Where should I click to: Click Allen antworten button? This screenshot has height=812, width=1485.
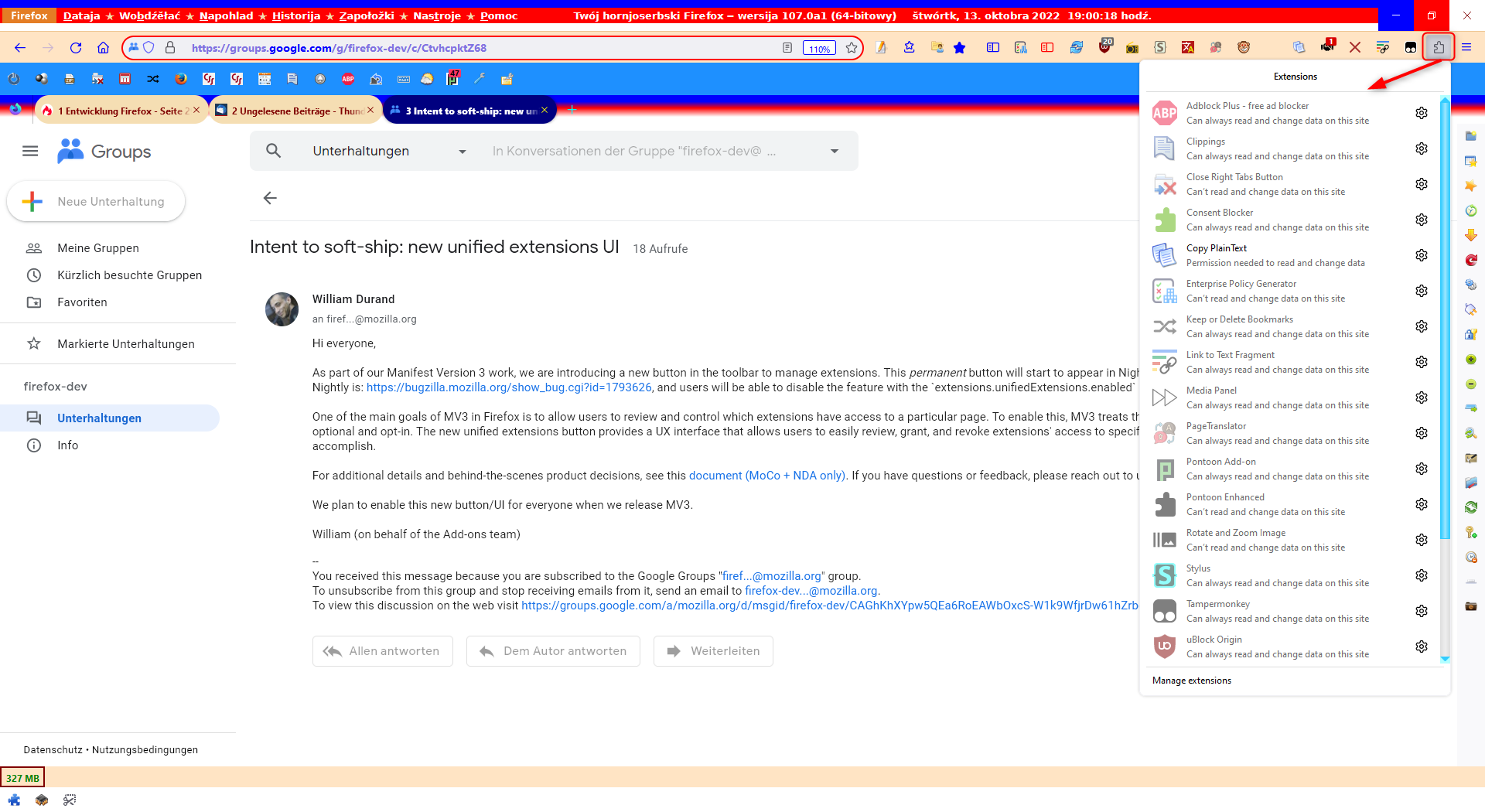[x=382, y=651]
